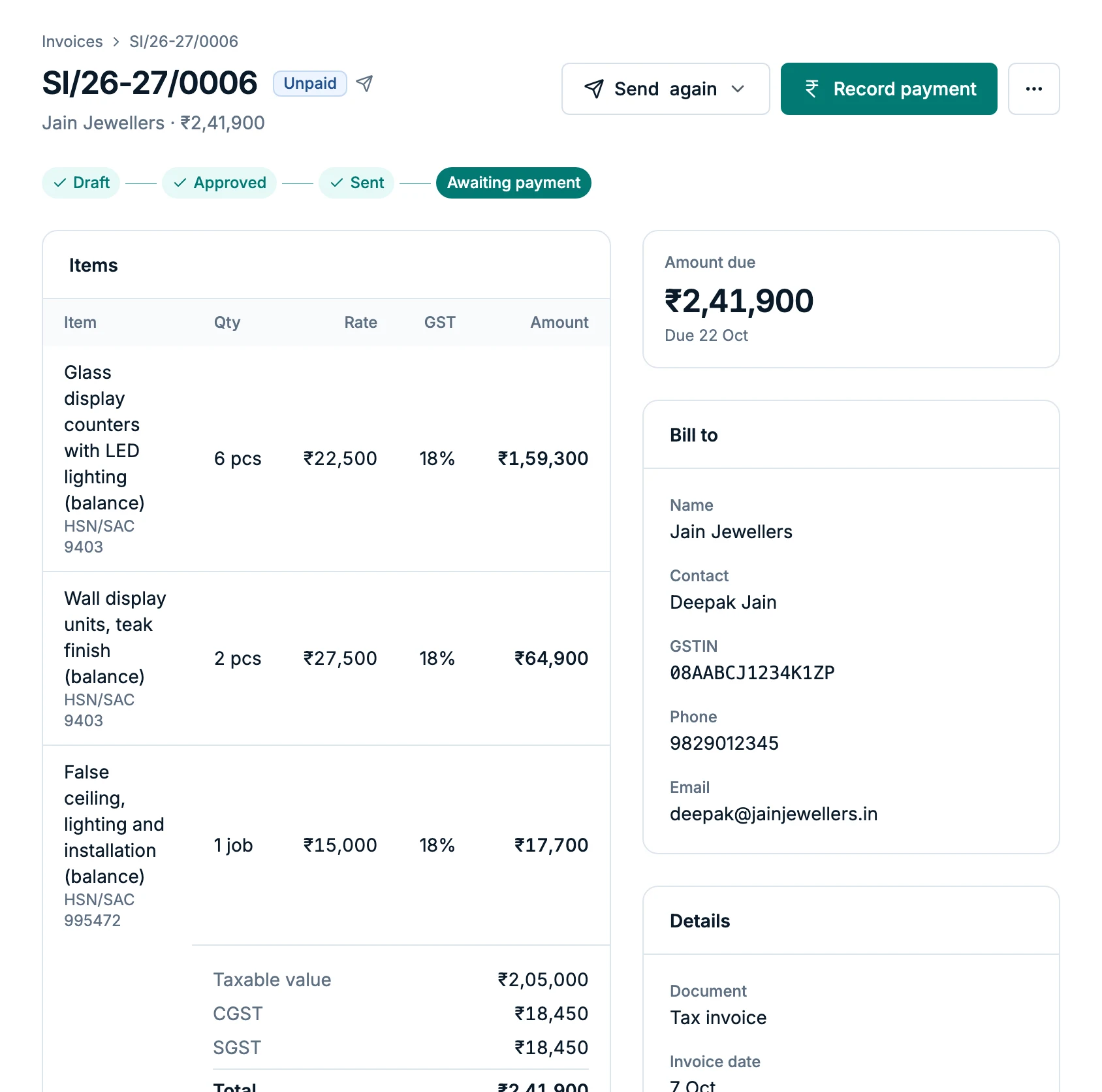
Task: Click the Qty column header
Action: coord(227,323)
